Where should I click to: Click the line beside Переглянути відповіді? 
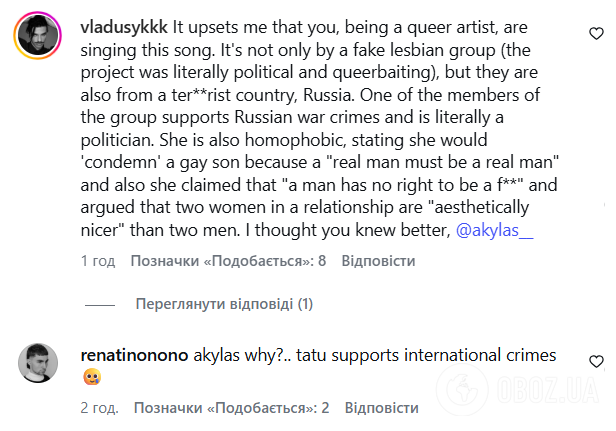click(100, 305)
